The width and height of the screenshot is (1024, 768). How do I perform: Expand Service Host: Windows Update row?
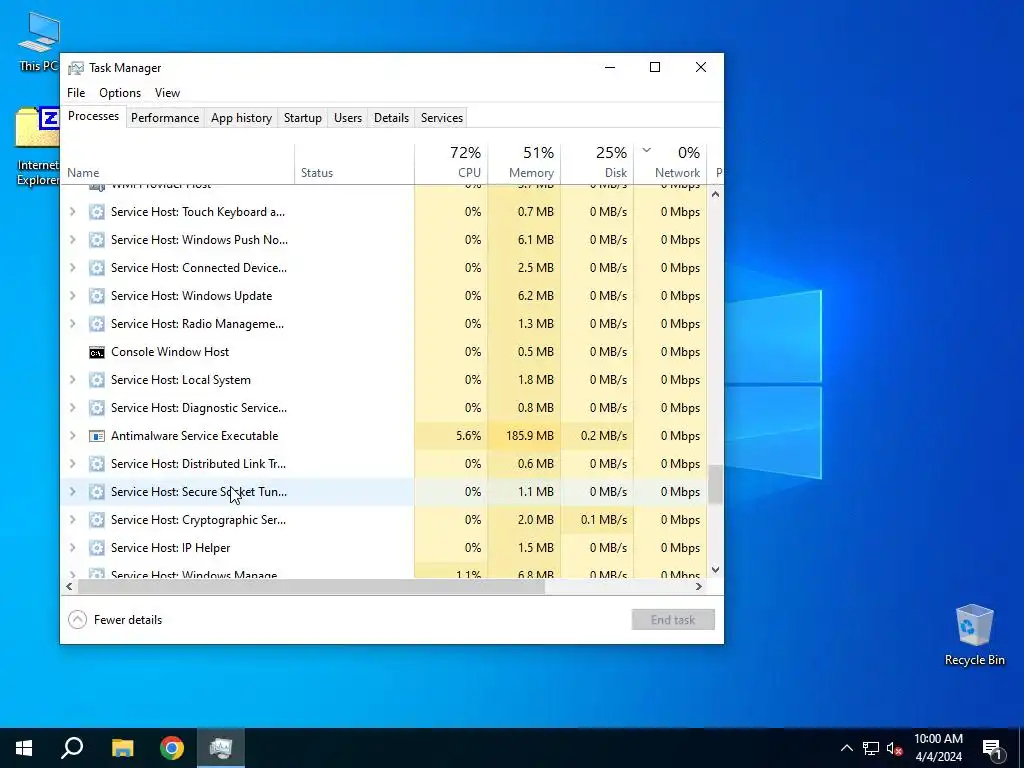(x=72, y=296)
